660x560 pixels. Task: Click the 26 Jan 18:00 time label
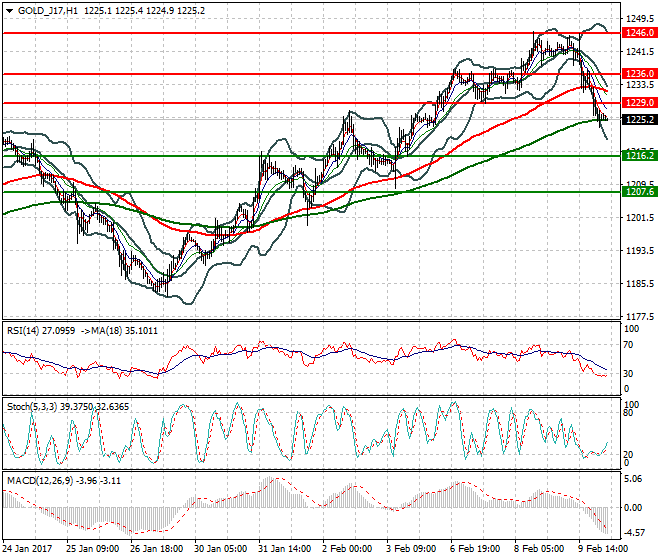click(x=156, y=549)
